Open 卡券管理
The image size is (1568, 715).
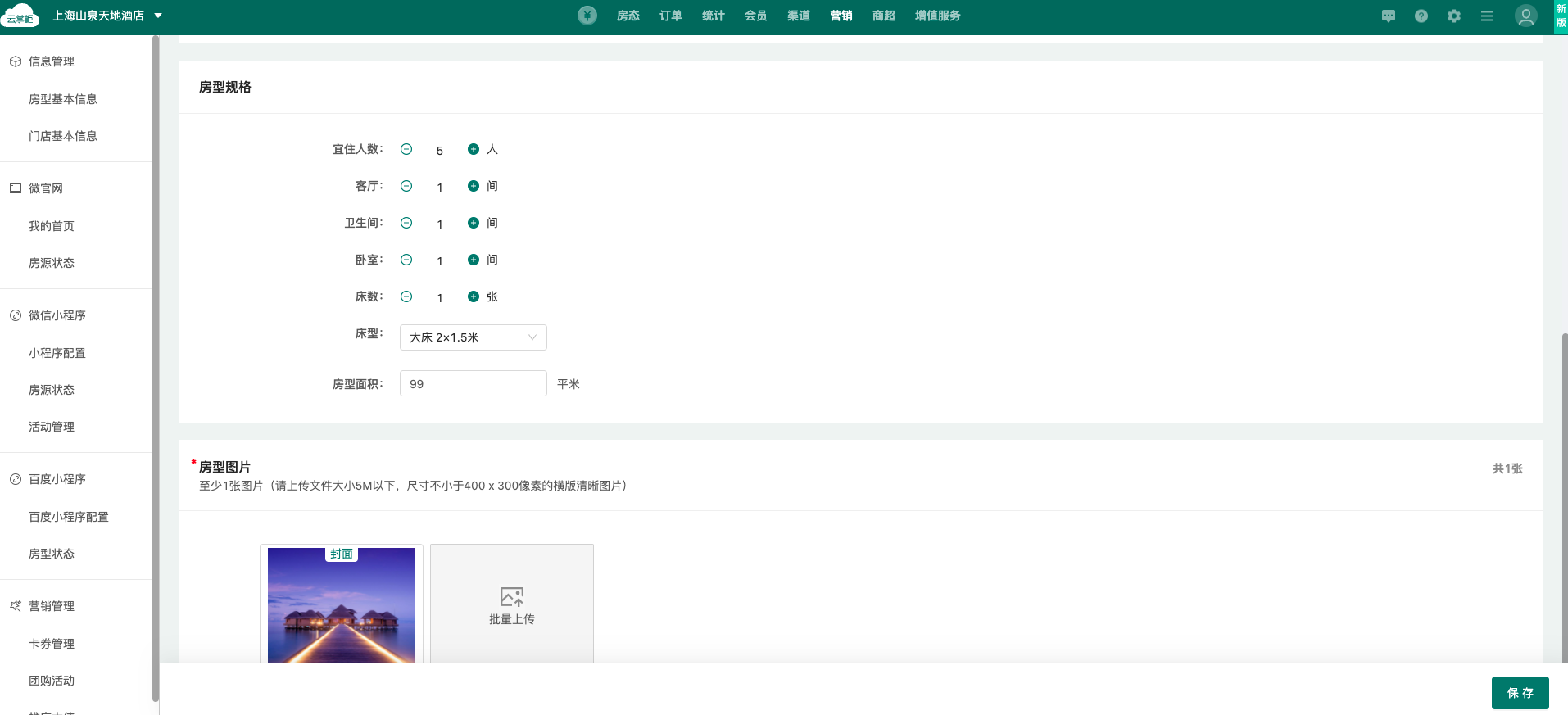point(52,644)
